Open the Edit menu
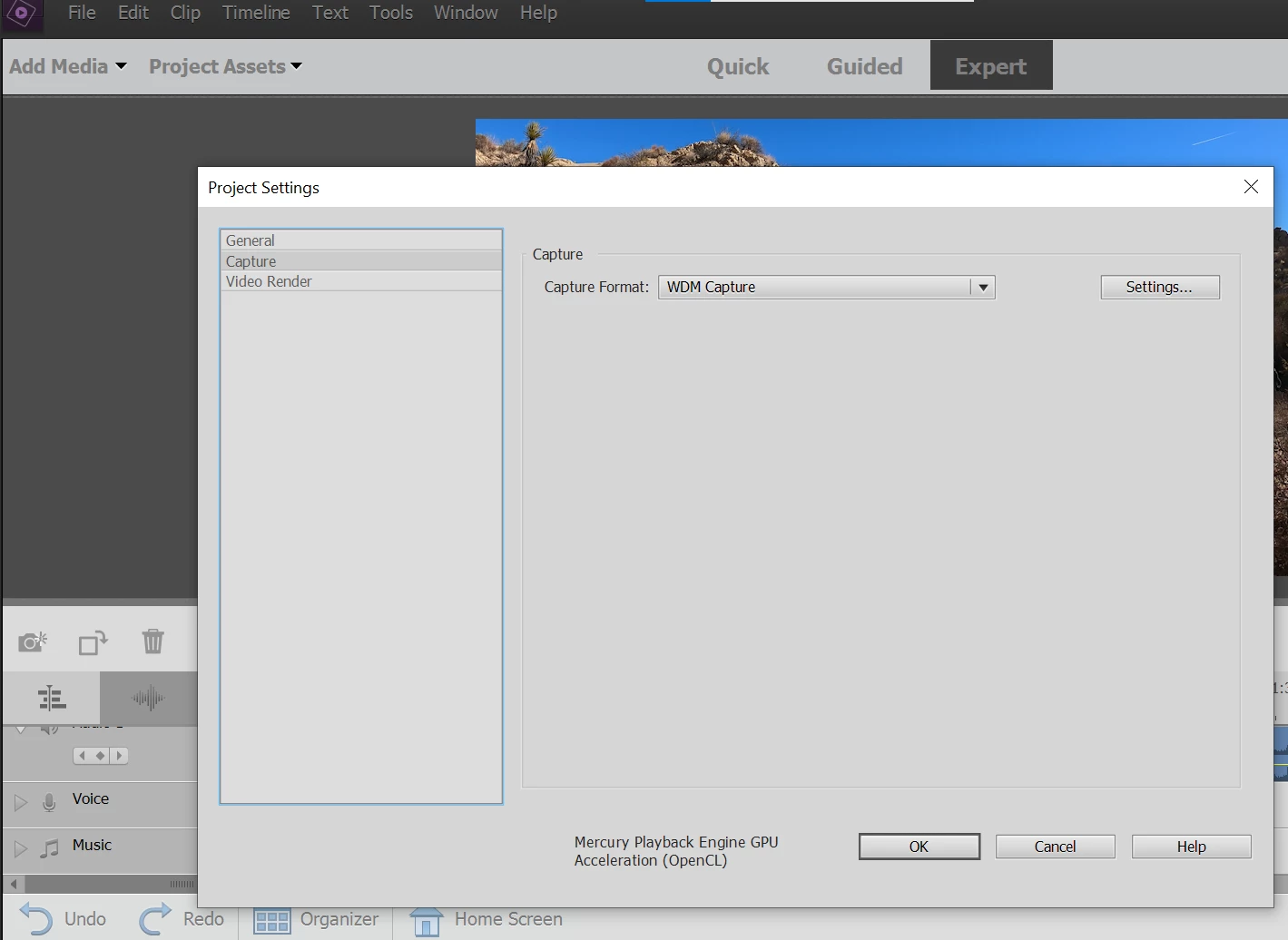 pyautogui.click(x=133, y=13)
